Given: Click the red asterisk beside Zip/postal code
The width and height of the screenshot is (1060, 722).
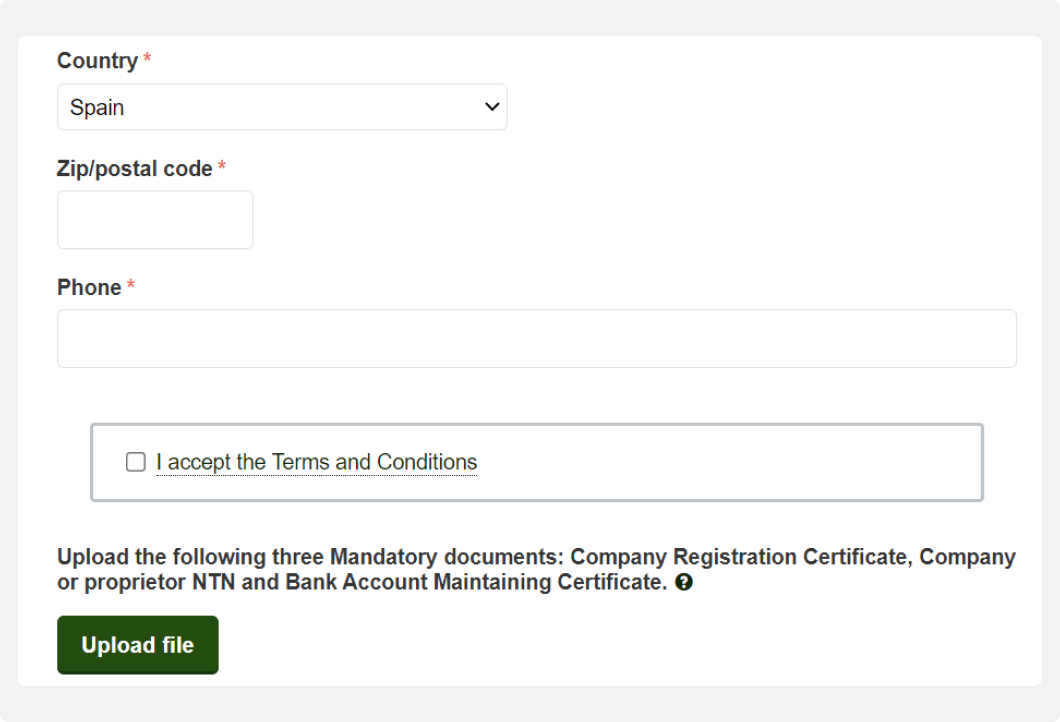Looking at the screenshot, I should coord(222,169).
